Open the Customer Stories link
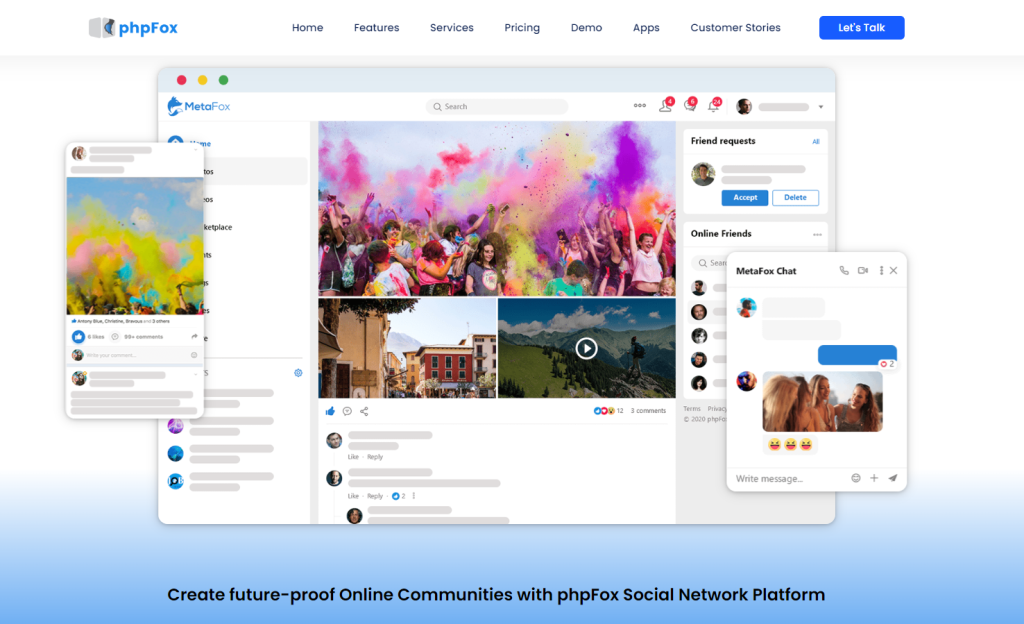This screenshot has width=1024, height=624. click(735, 28)
